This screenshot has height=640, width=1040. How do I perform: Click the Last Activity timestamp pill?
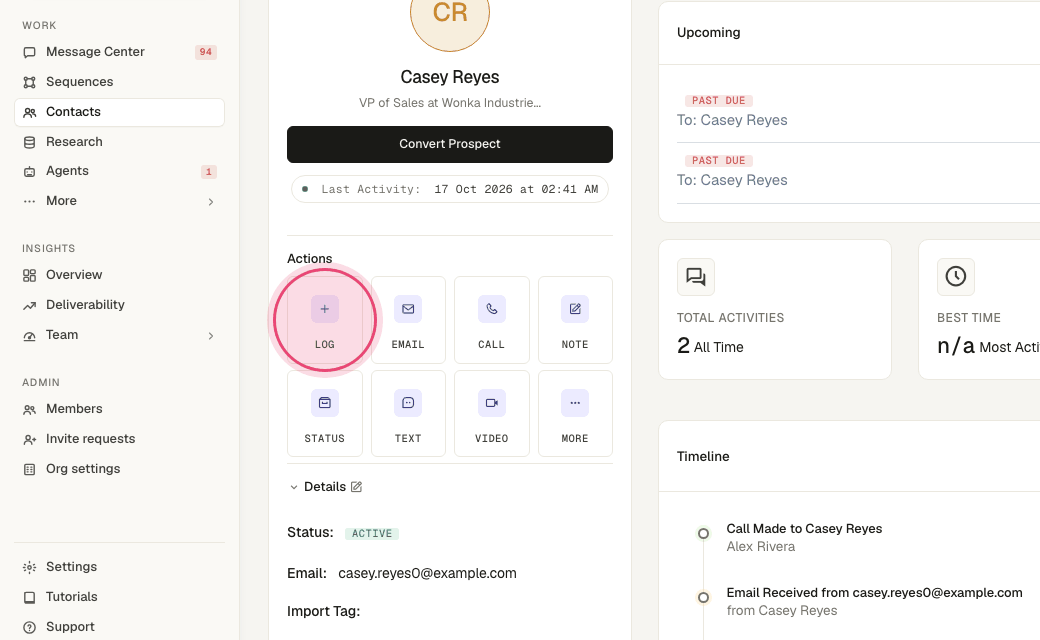(x=450, y=189)
